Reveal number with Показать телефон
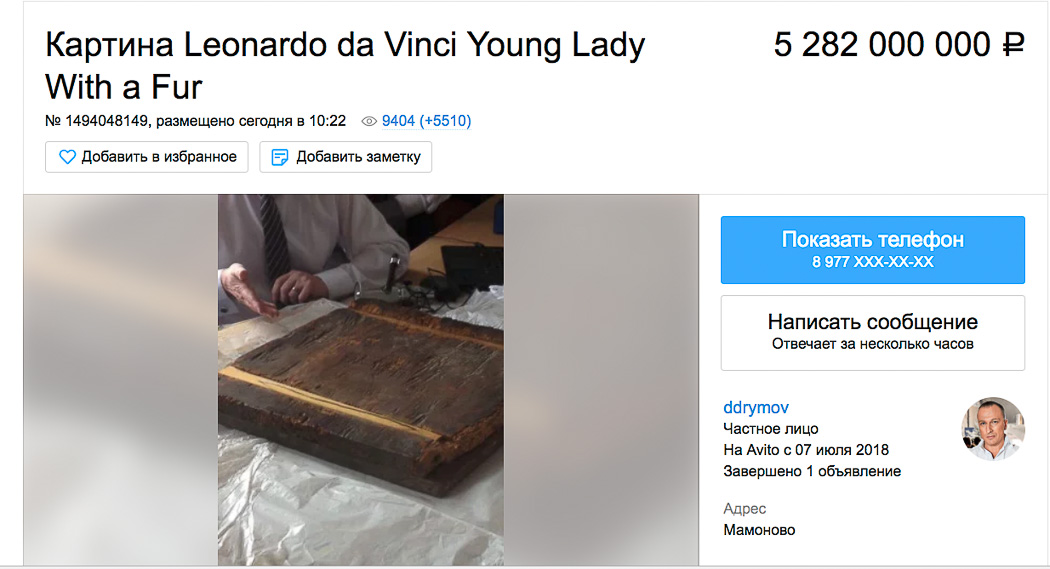Screen dimensions: 1050x569 pos(873,250)
